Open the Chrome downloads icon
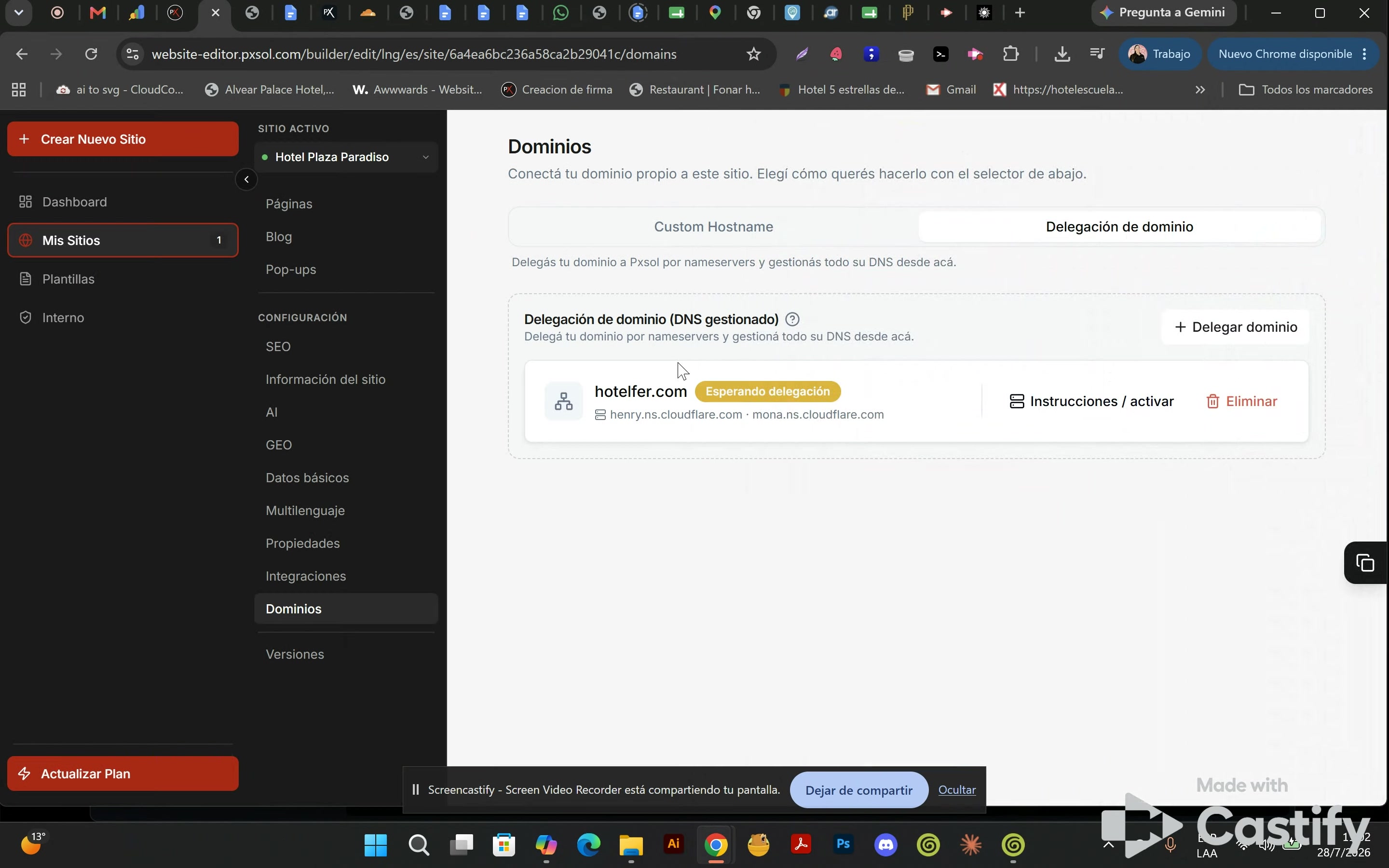The height and width of the screenshot is (868, 1389). (1062, 54)
